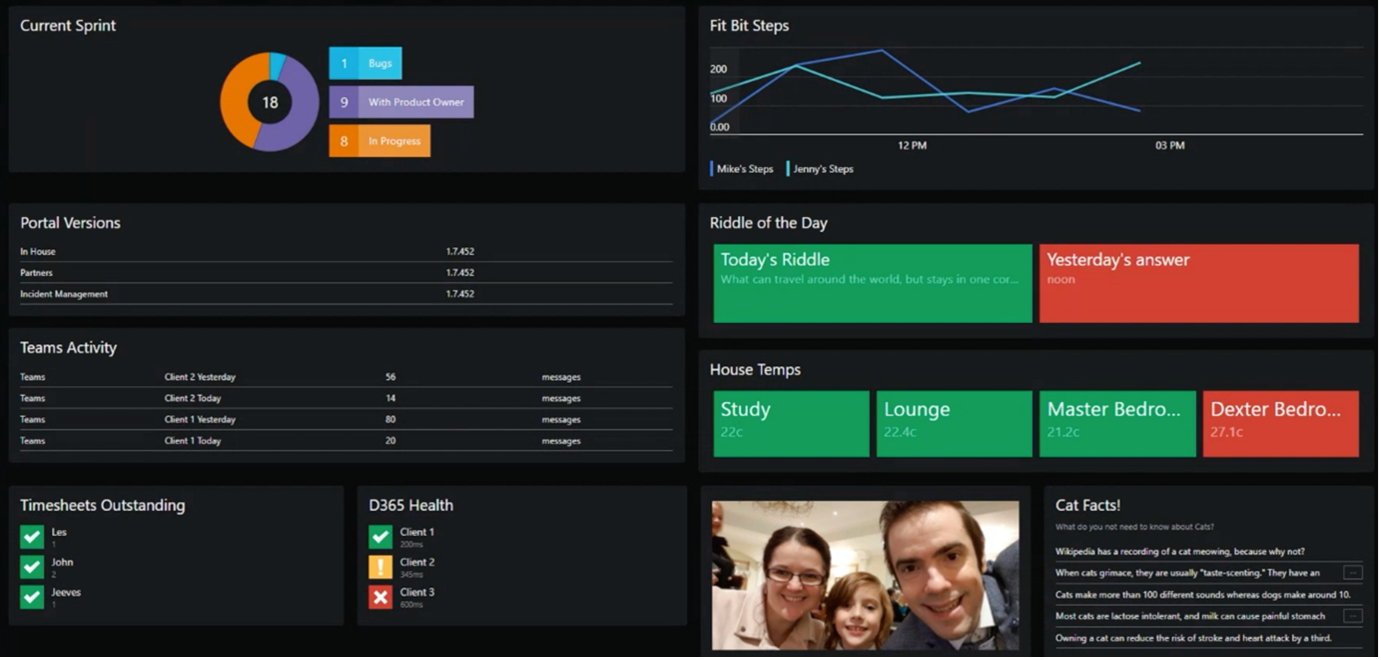Open the Today's Riddle card

[871, 283]
